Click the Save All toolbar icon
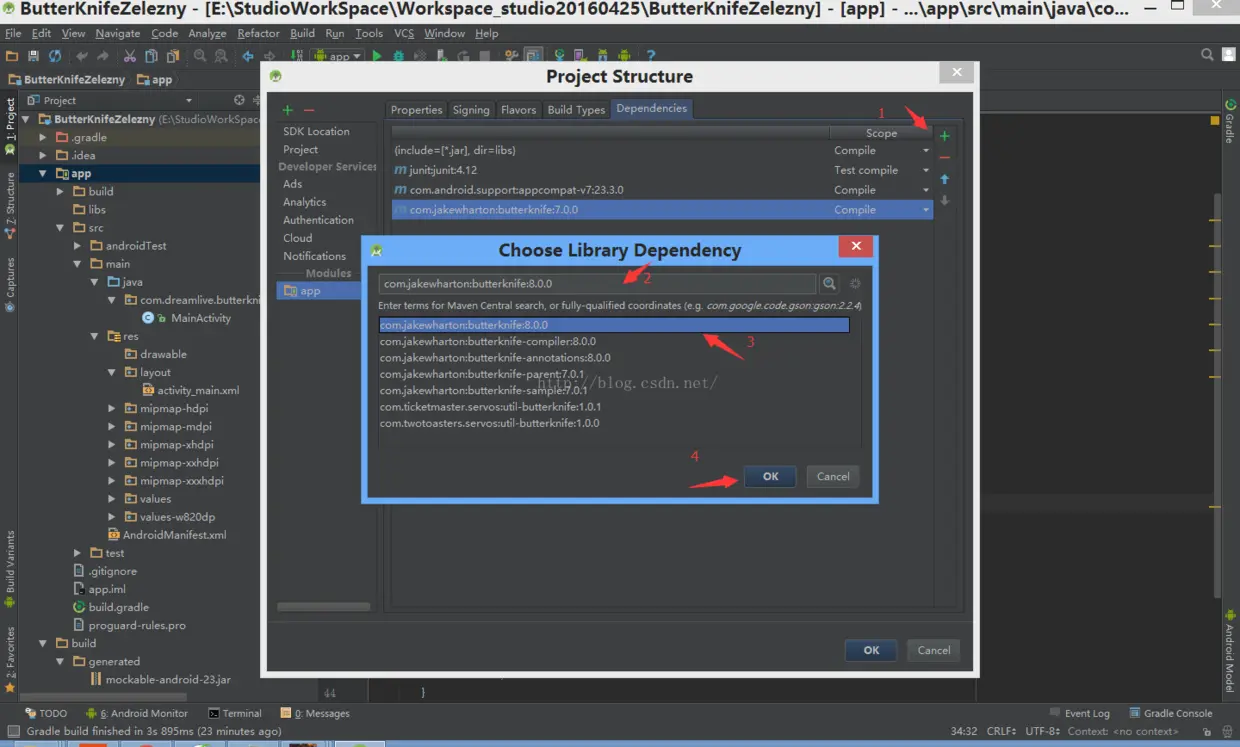 pyautogui.click(x=34, y=56)
